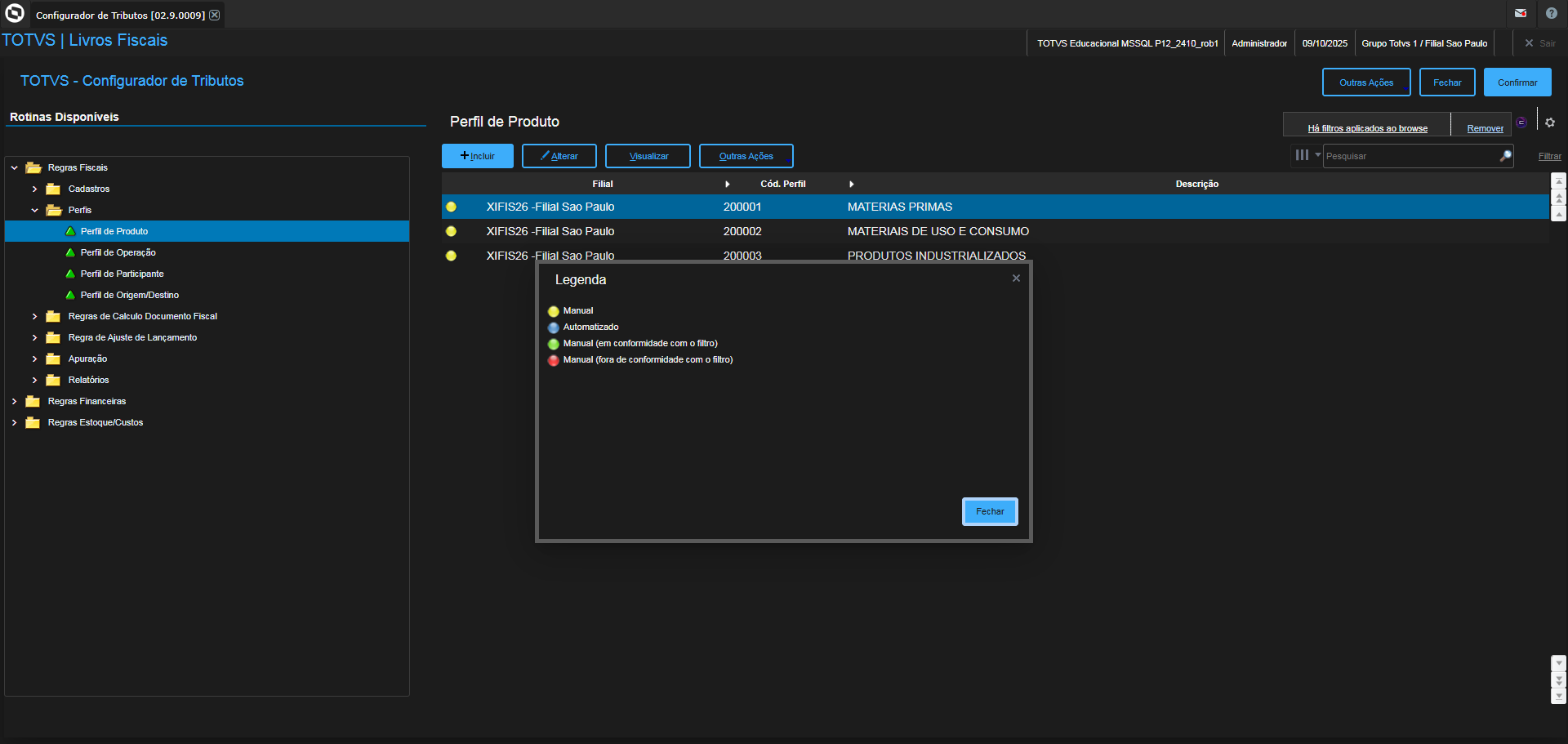
Task: Open browse settings gear icon
Action: coord(1550,123)
